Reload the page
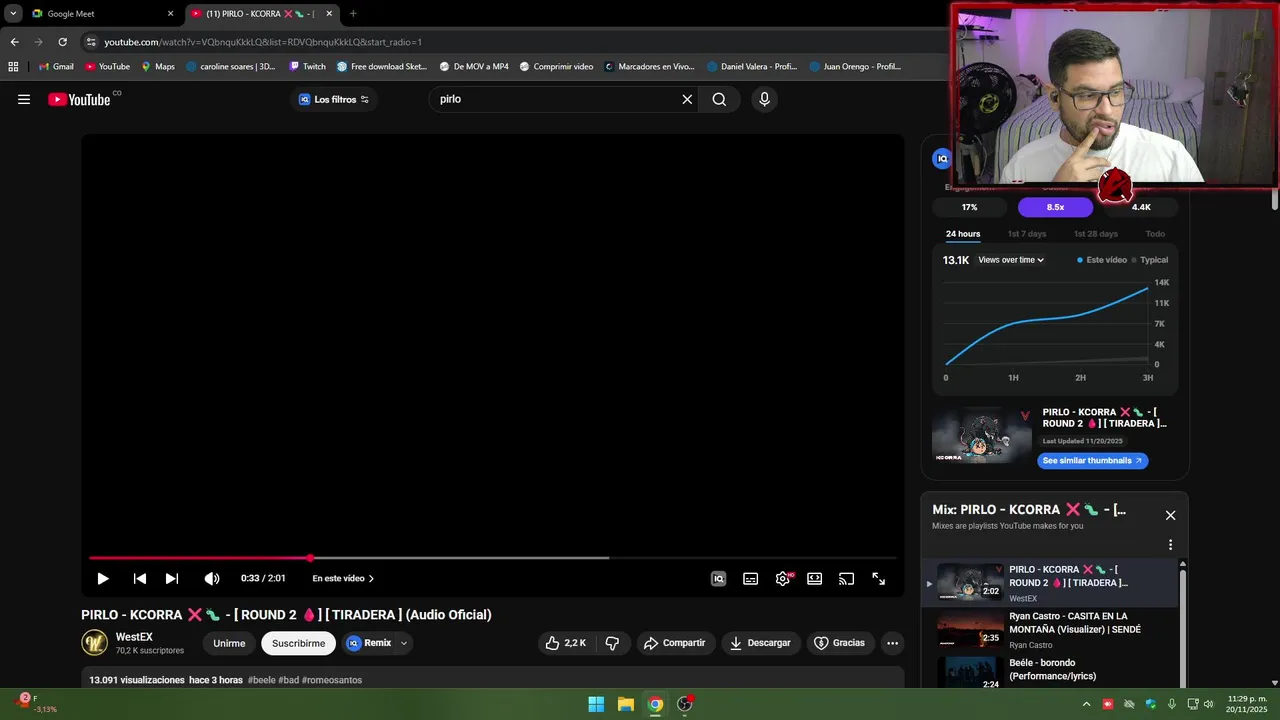 62,42
